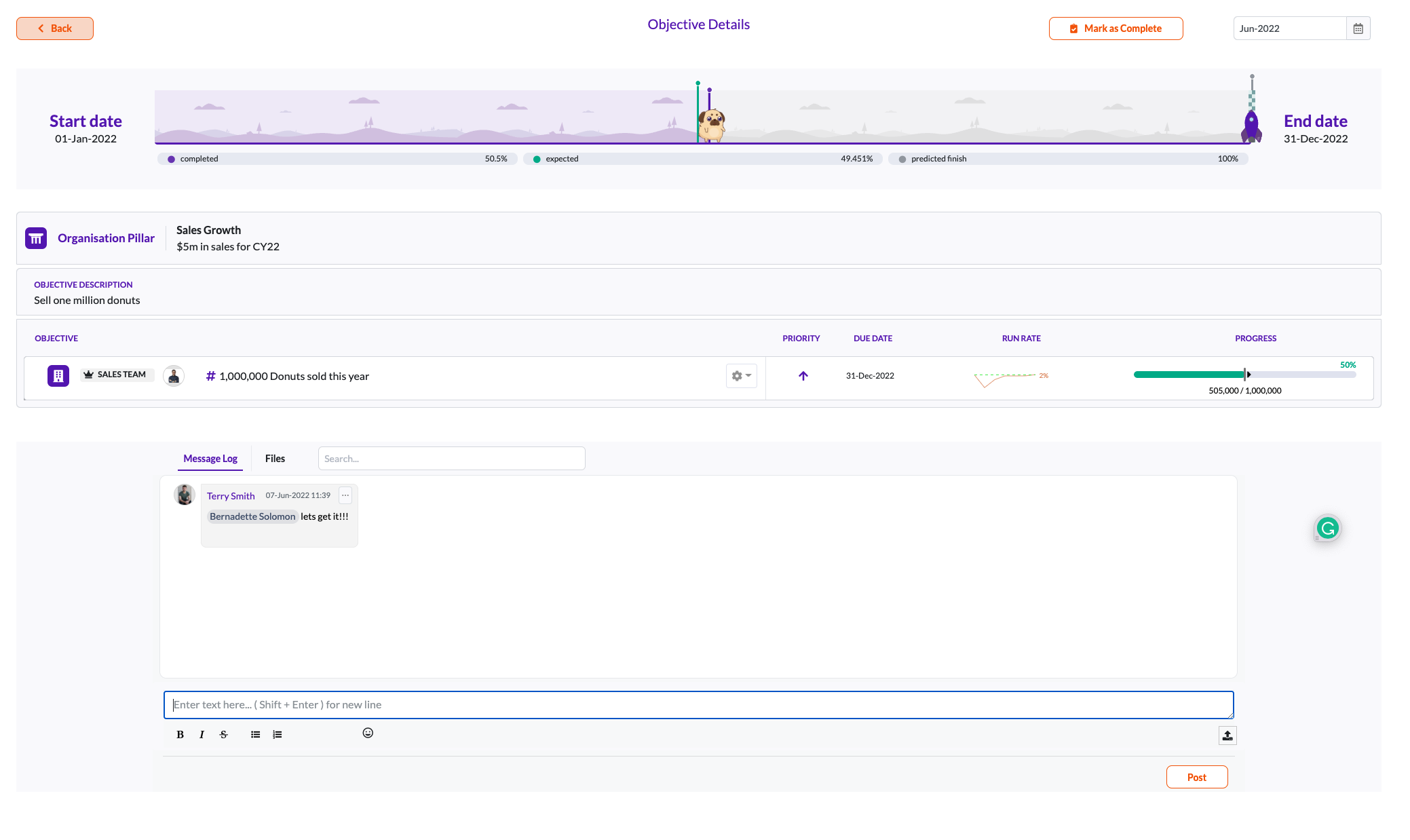Open the emoji picker
This screenshot has height=840, width=1410.
tap(368, 733)
